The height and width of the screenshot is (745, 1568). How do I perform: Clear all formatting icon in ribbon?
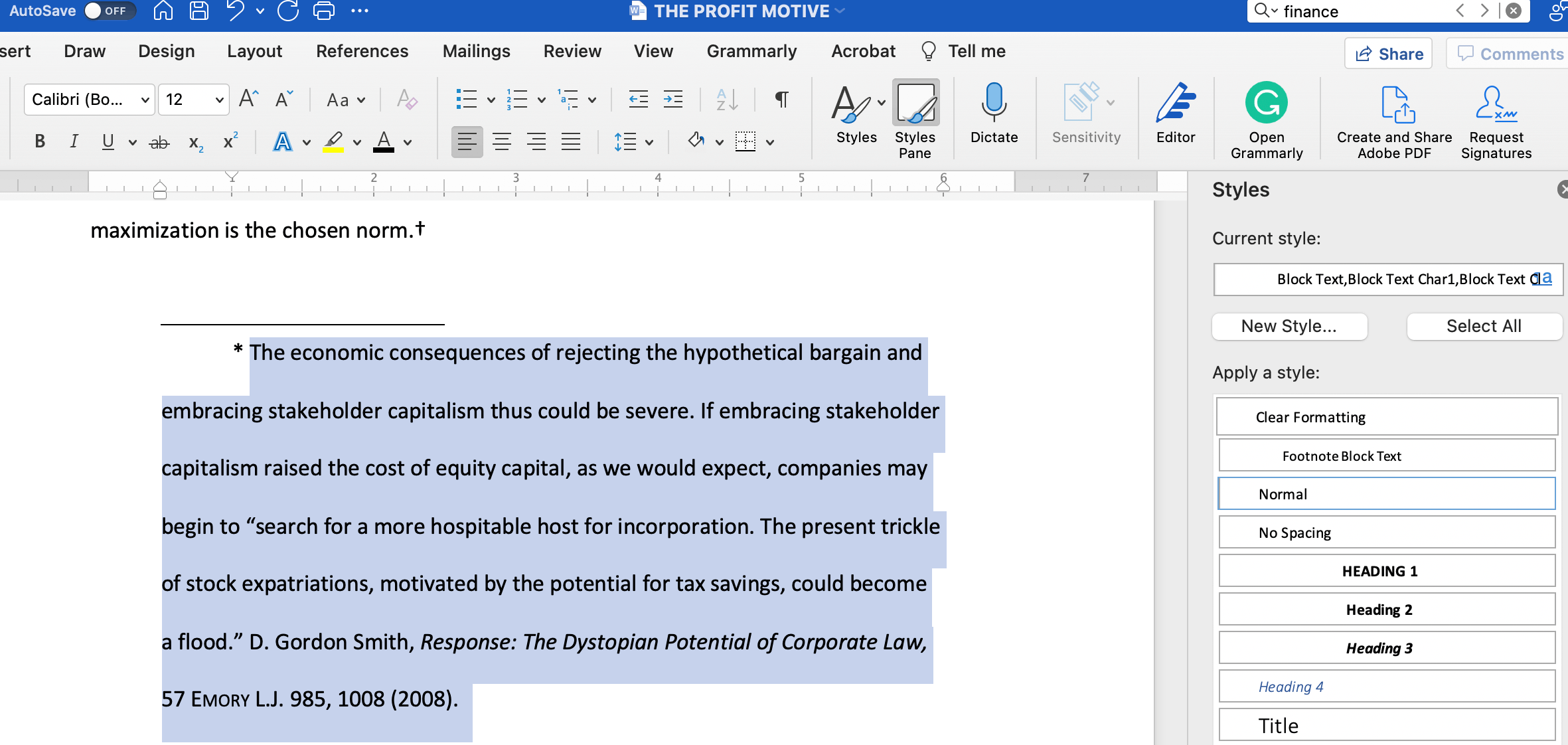(x=407, y=100)
